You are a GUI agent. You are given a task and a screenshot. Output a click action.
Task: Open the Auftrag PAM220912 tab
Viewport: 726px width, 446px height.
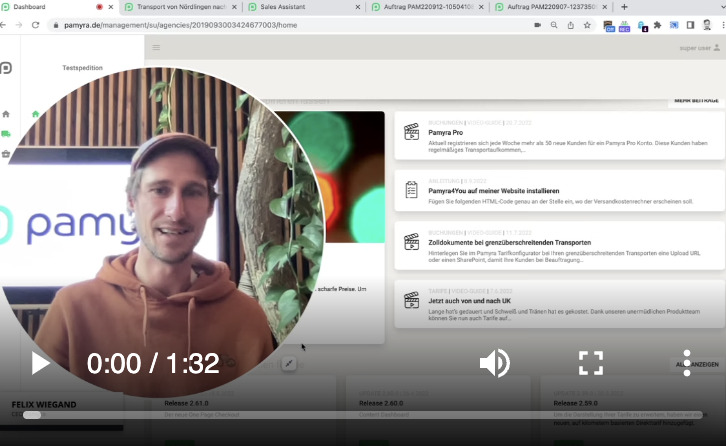pyautogui.click(x=427, y=7)
